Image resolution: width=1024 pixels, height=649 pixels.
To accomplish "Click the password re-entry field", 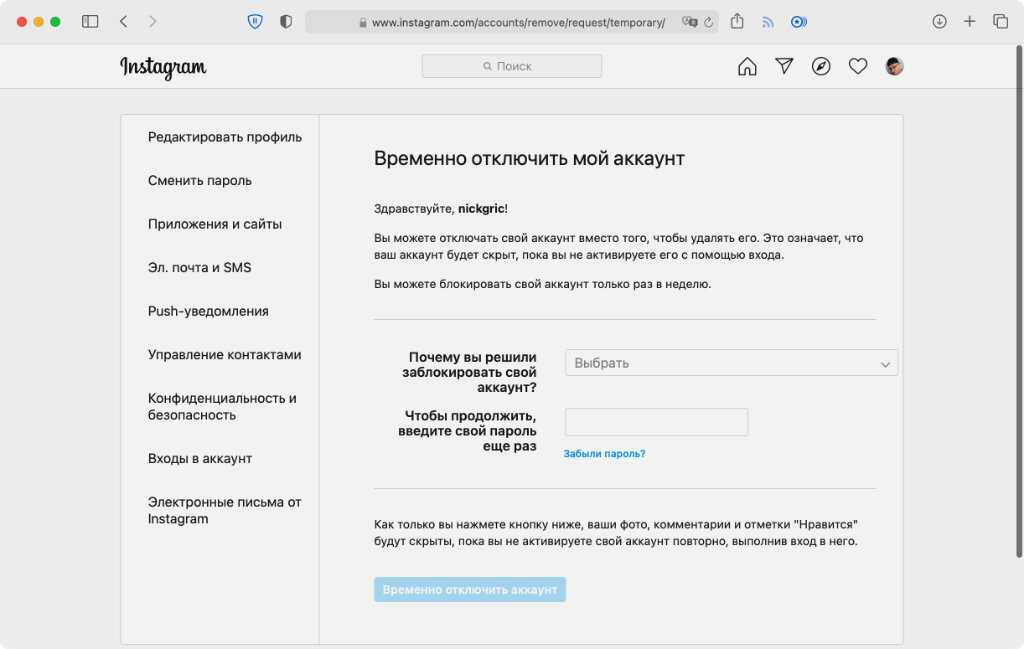I will pyautogui.click(x=656, y=422).
